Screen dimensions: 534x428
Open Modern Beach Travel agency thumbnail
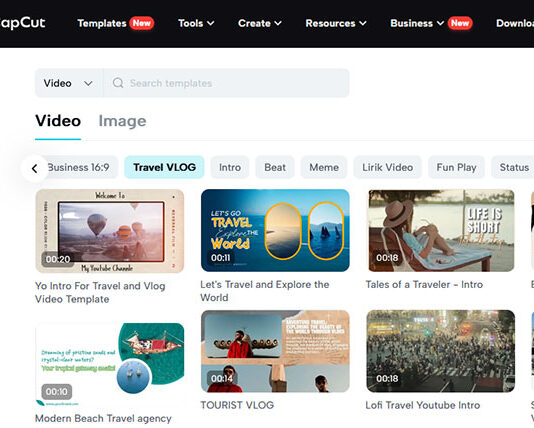click(110, 364)
